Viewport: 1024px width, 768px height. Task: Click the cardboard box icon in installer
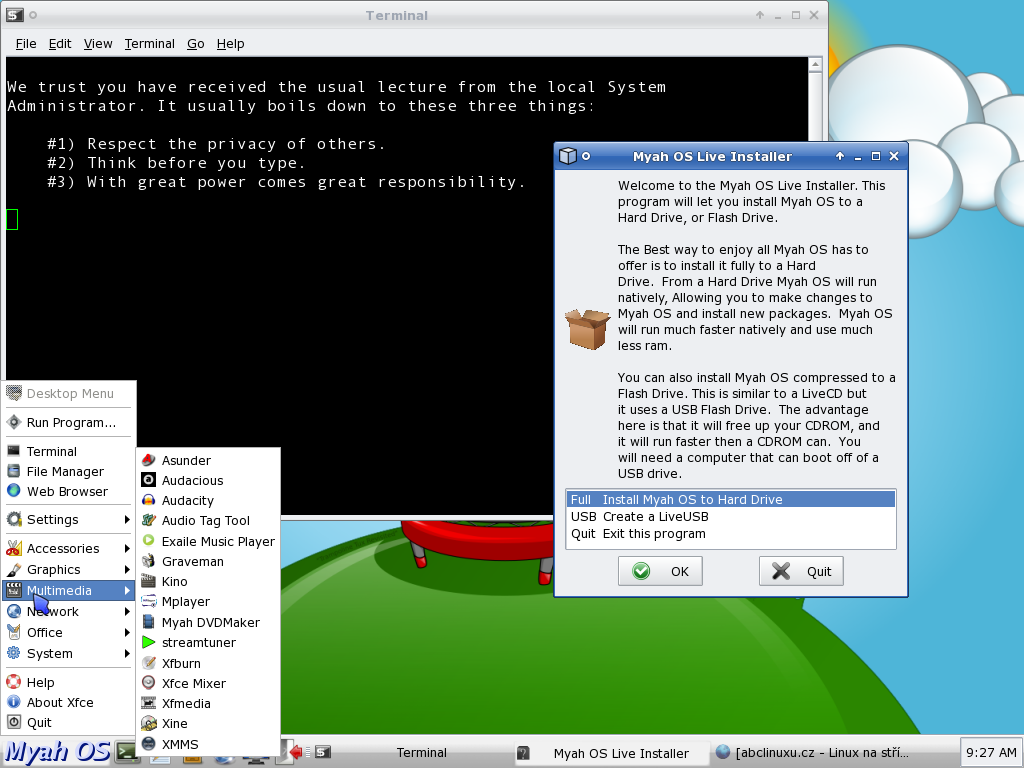pos(588,329)
